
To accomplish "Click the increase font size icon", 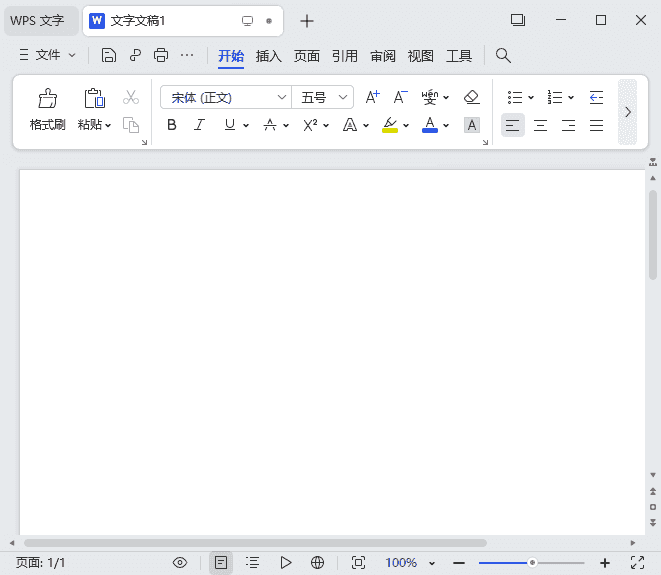I will (372, 97).
